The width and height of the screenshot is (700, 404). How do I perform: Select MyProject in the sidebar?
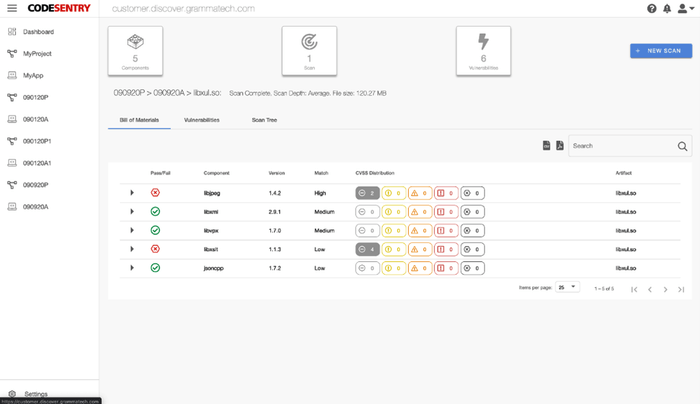[37, 54]
